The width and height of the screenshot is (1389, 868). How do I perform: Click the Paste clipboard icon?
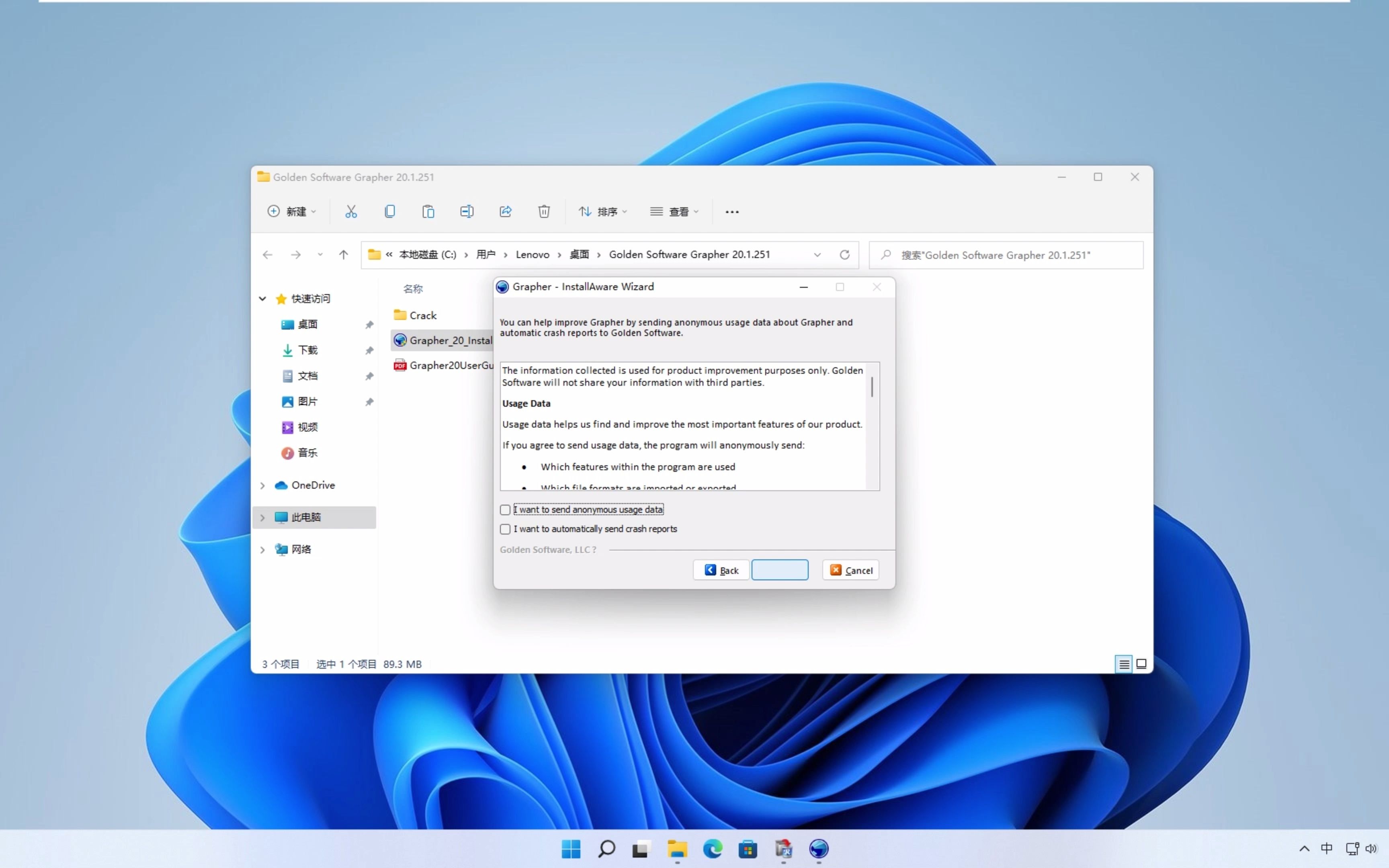(428, 211)
